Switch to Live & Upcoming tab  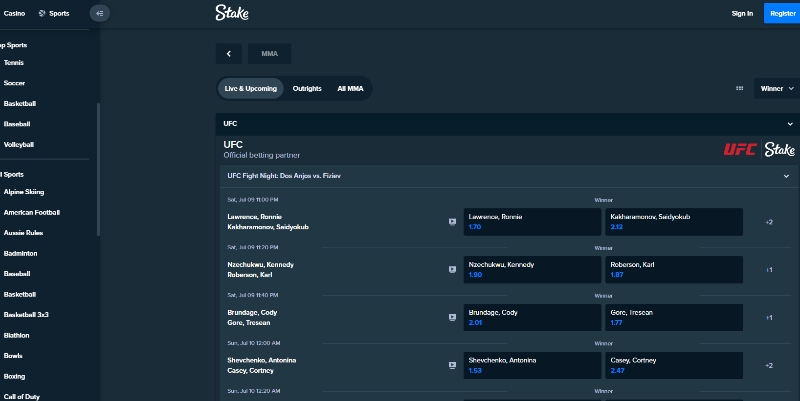(251, 88)
